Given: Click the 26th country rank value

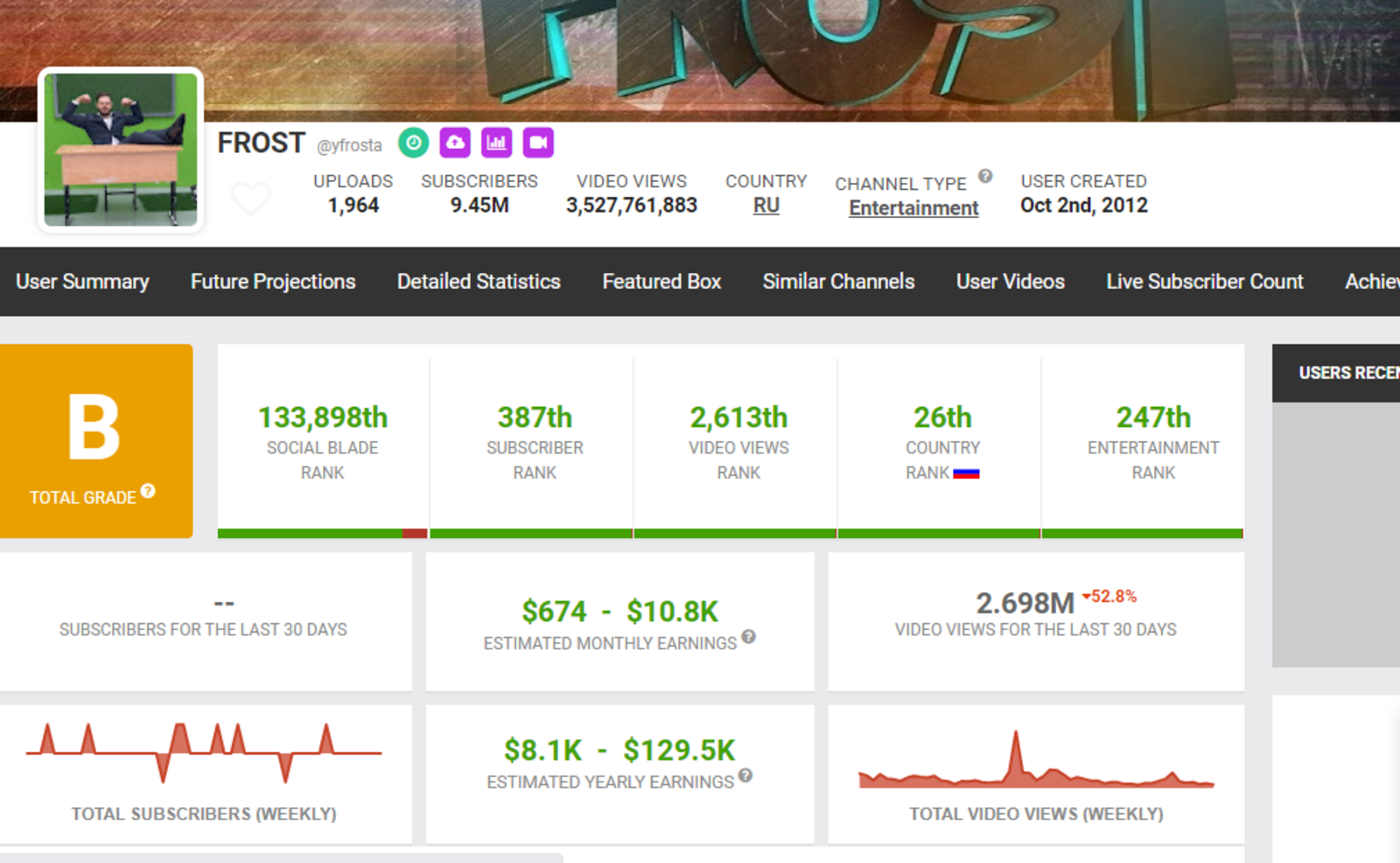Looking at the screenshot, I should (x=942, y=417).
